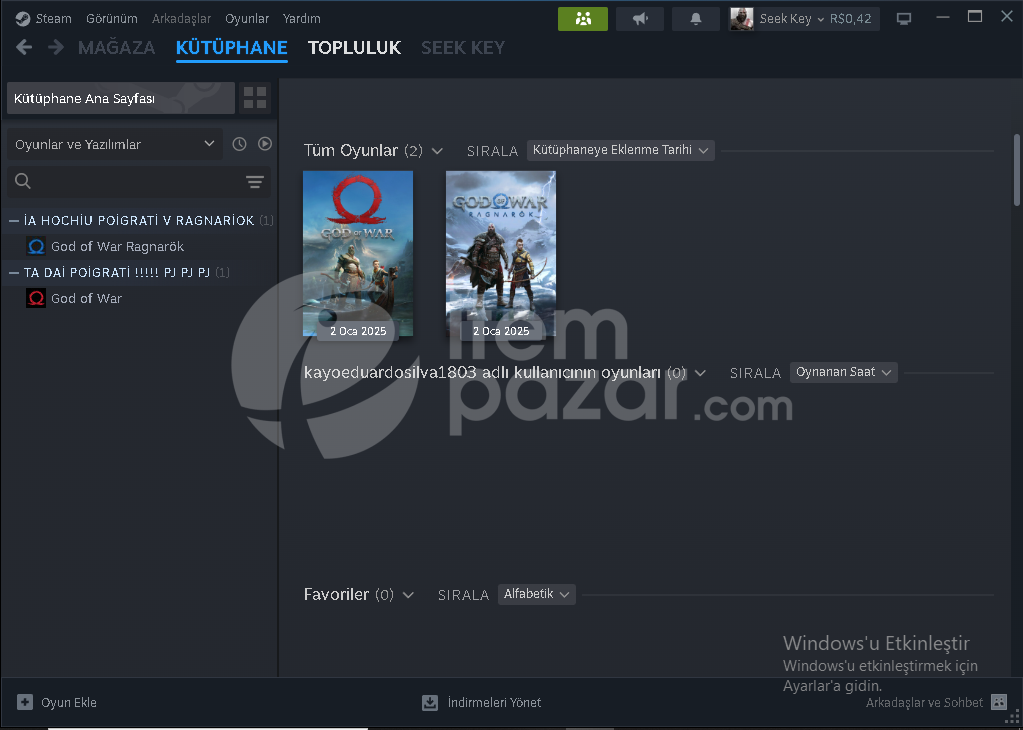Go back with the left arrow
This screenshot has width=1023, height=730.
click(24, 47)
